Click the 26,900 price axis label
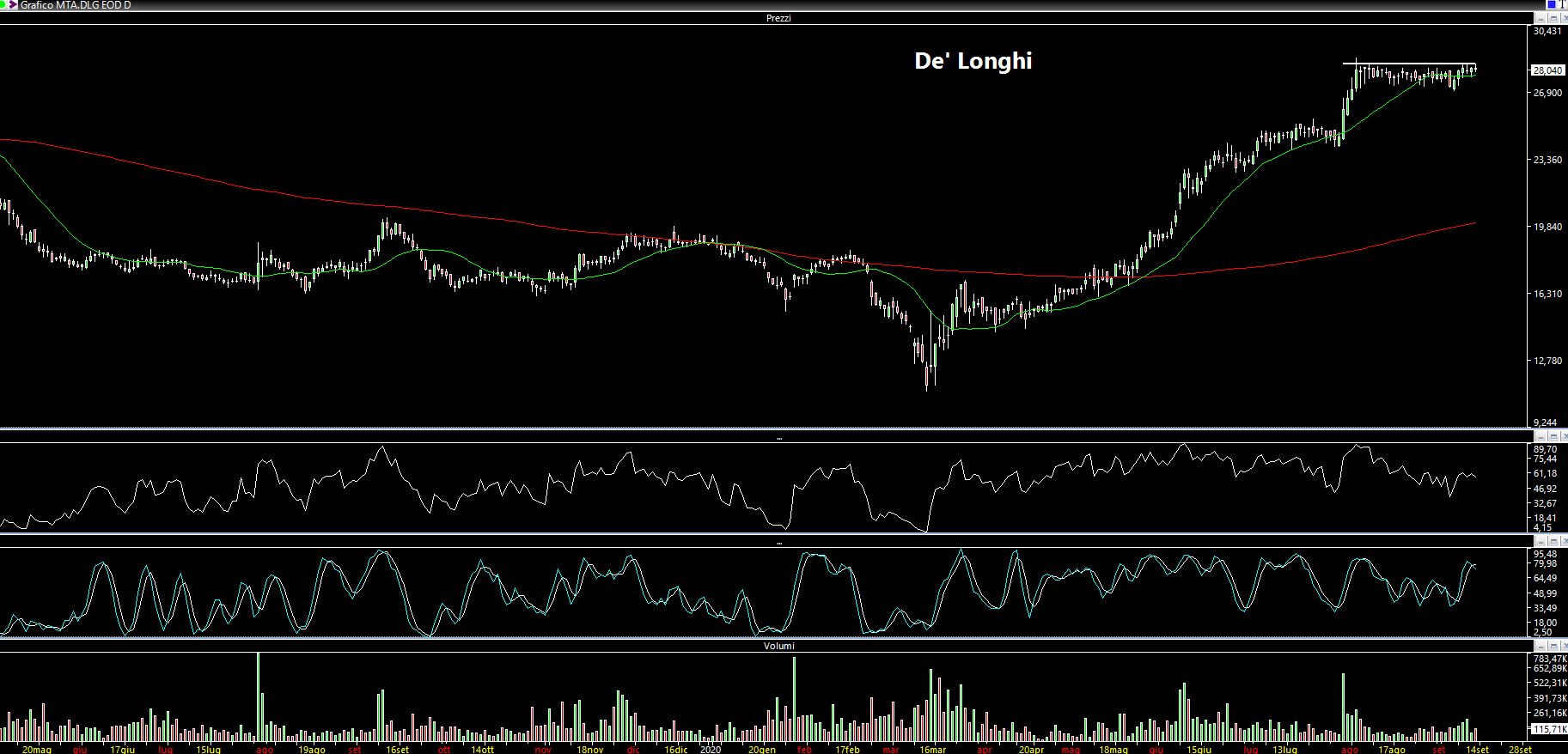 (1547, 93)
